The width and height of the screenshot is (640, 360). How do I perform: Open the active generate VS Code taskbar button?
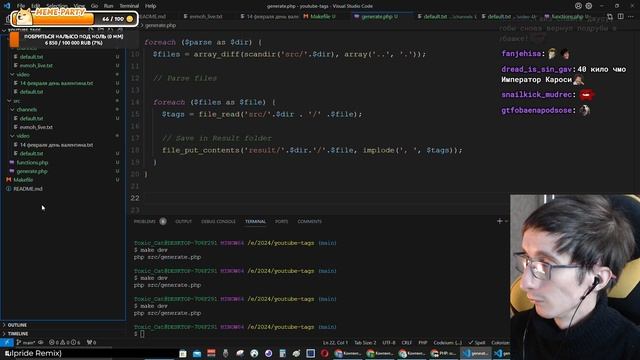[476, 353]
